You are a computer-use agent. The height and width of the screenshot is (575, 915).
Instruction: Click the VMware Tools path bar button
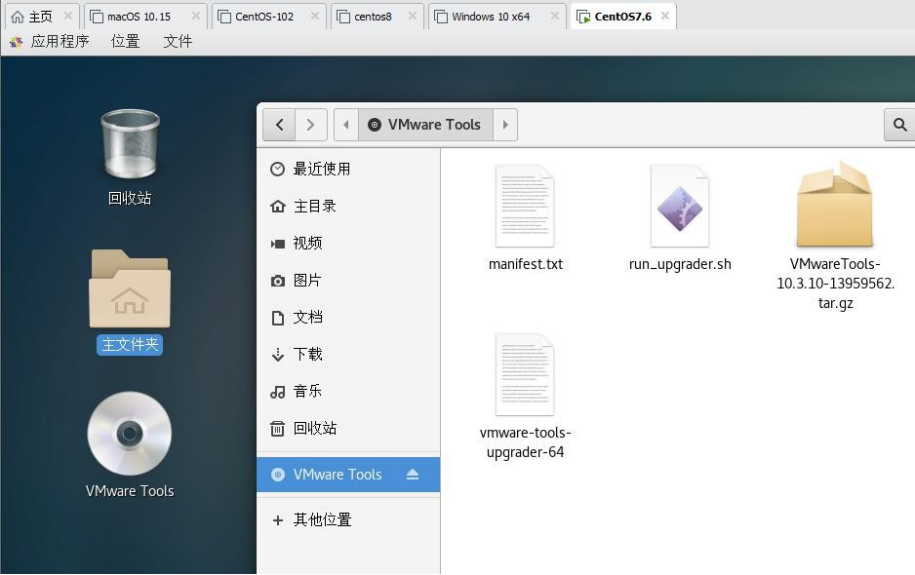425,124
